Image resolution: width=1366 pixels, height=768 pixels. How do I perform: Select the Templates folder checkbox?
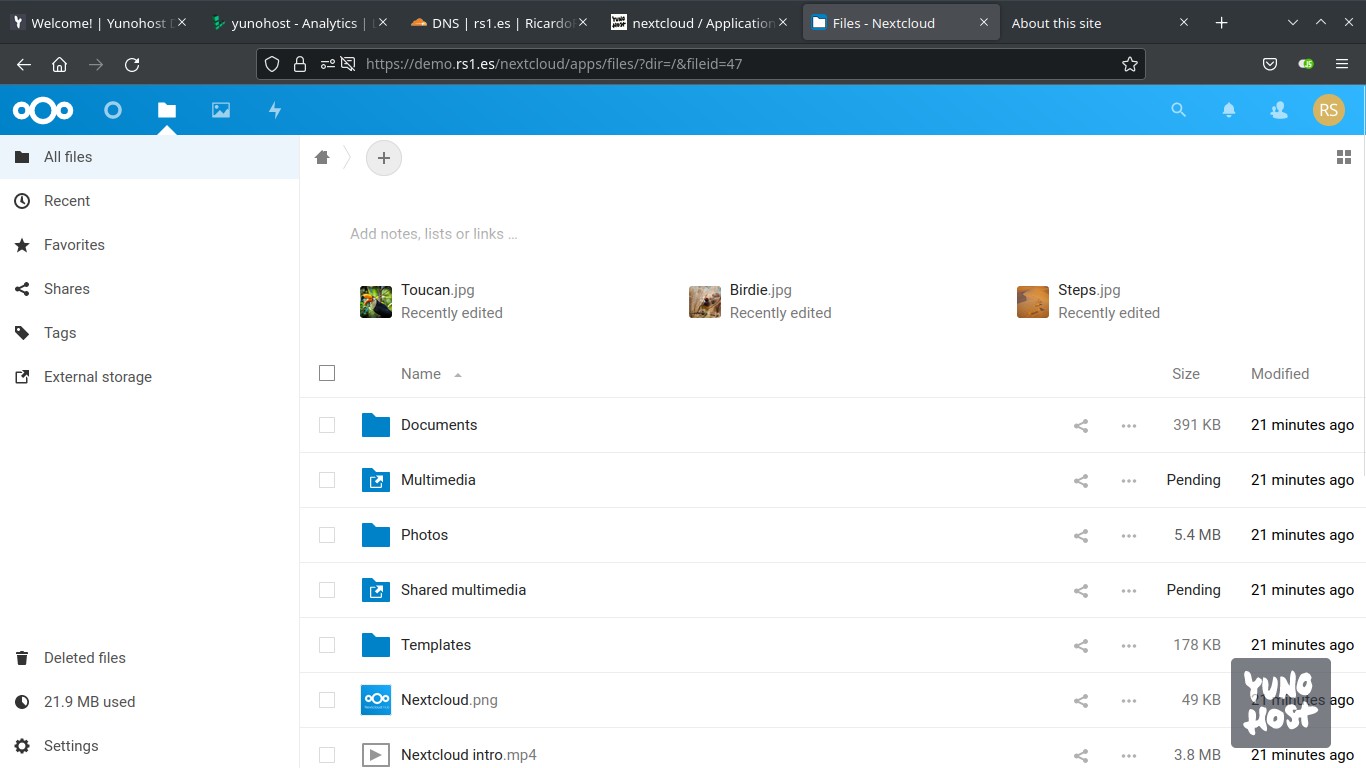327,645
